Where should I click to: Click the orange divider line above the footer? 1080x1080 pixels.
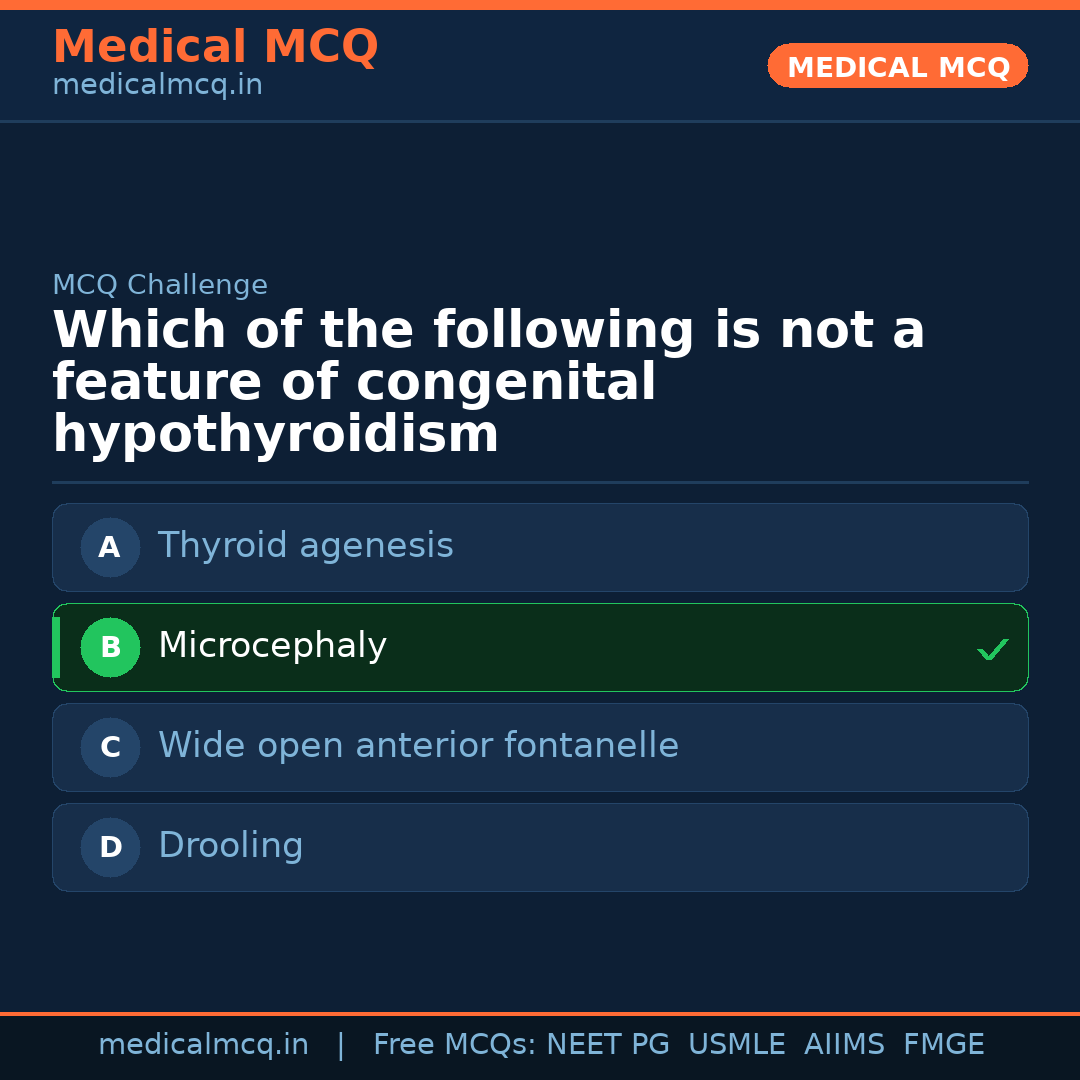(x=540, y=1011)
